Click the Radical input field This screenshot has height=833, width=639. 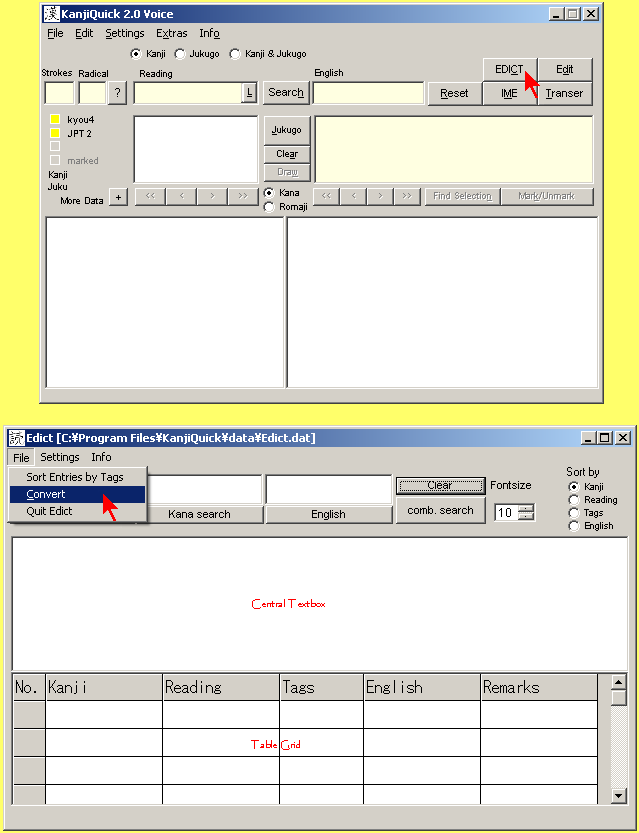[92, 93]
